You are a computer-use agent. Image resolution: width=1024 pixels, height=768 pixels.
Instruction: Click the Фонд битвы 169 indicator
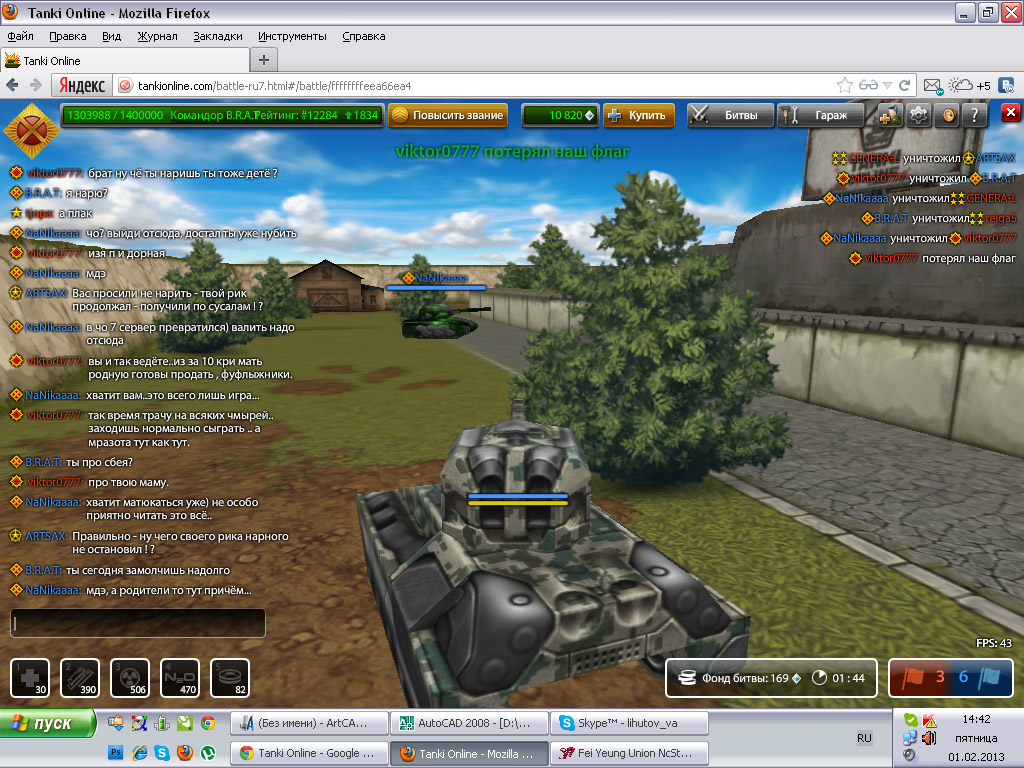[x=739, y=678]
